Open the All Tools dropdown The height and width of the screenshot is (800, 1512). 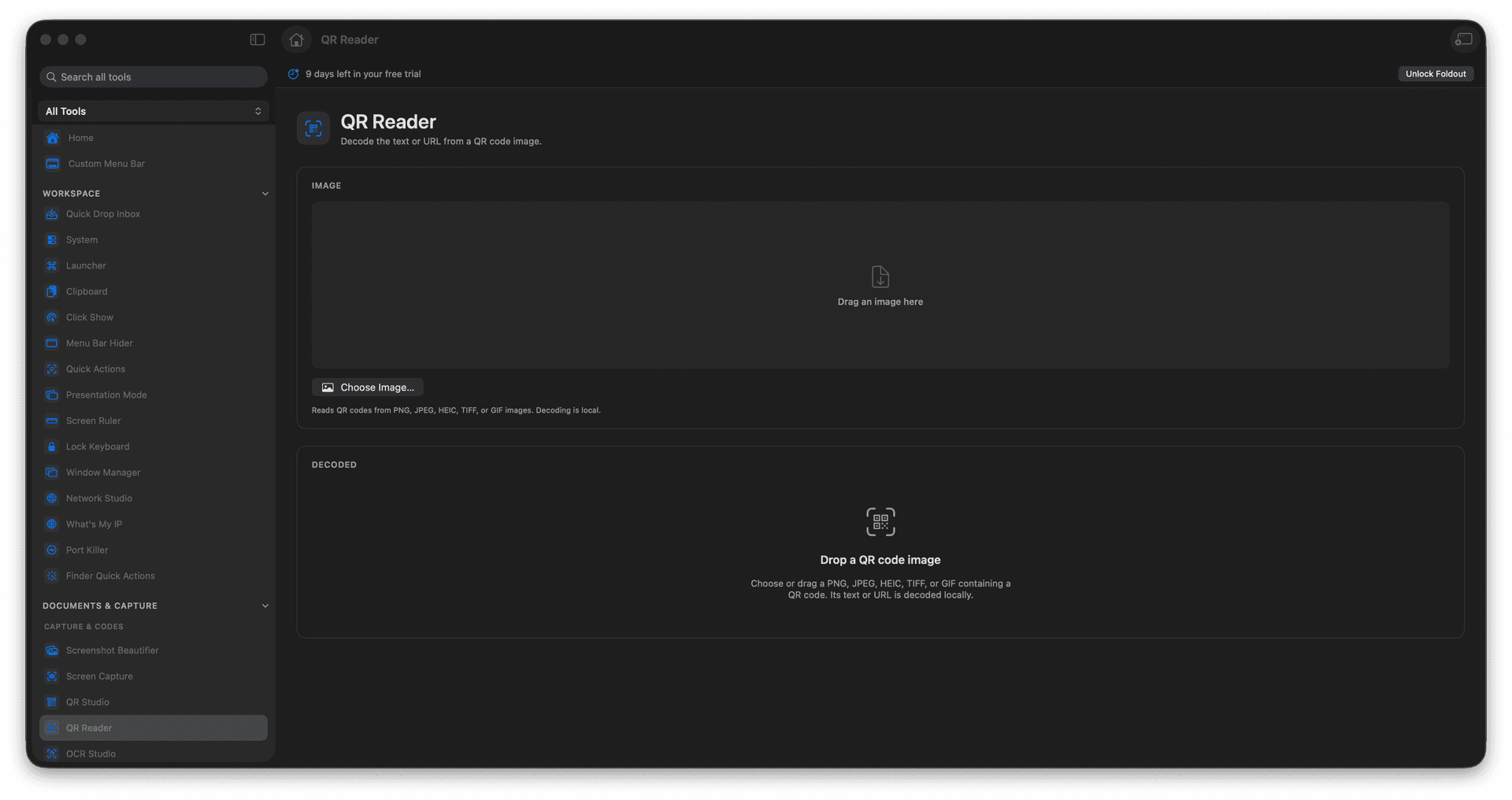[154, 111]
